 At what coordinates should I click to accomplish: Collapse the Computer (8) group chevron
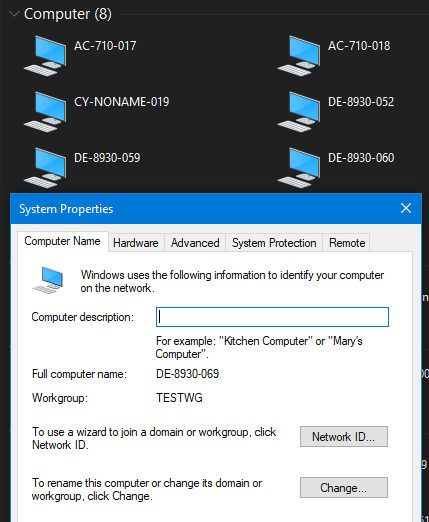coord(14,14)
